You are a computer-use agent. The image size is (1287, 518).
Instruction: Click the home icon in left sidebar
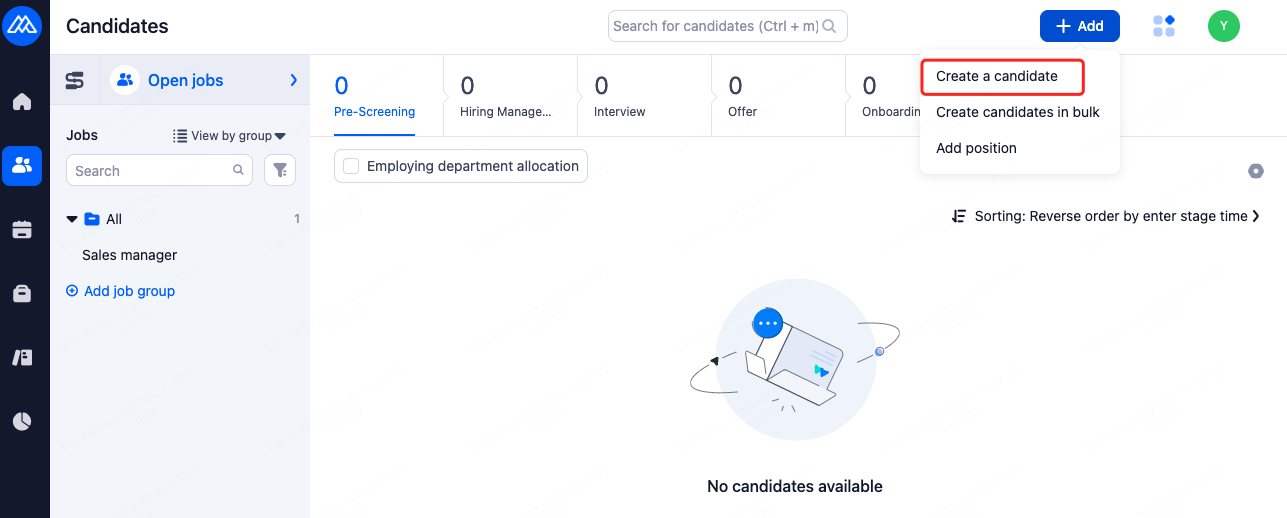(22, 102)
